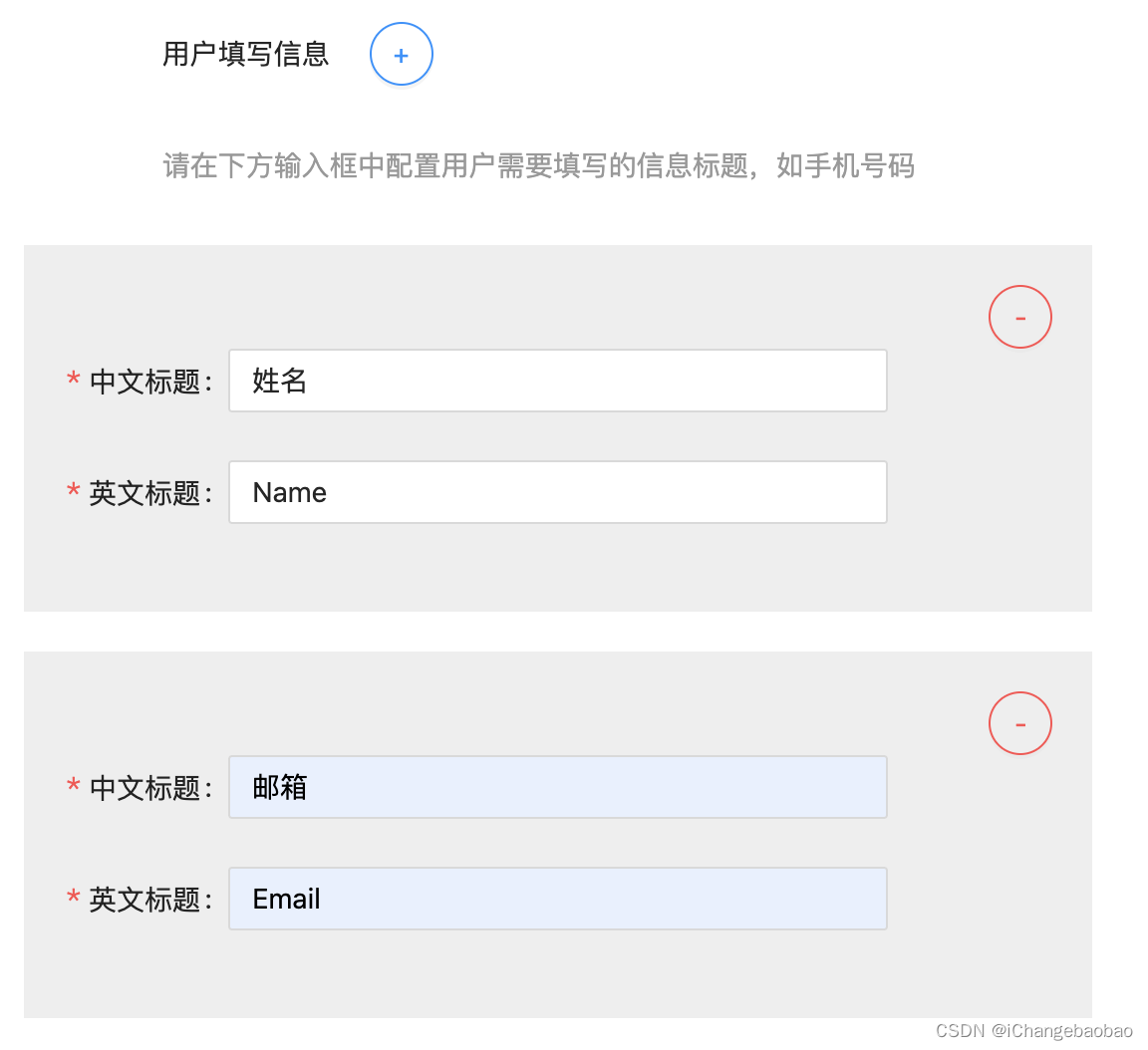Click the minus icon in the top gray card
The height and width of the screenshot is (1050, 1148).
[x=1019, y=316]
